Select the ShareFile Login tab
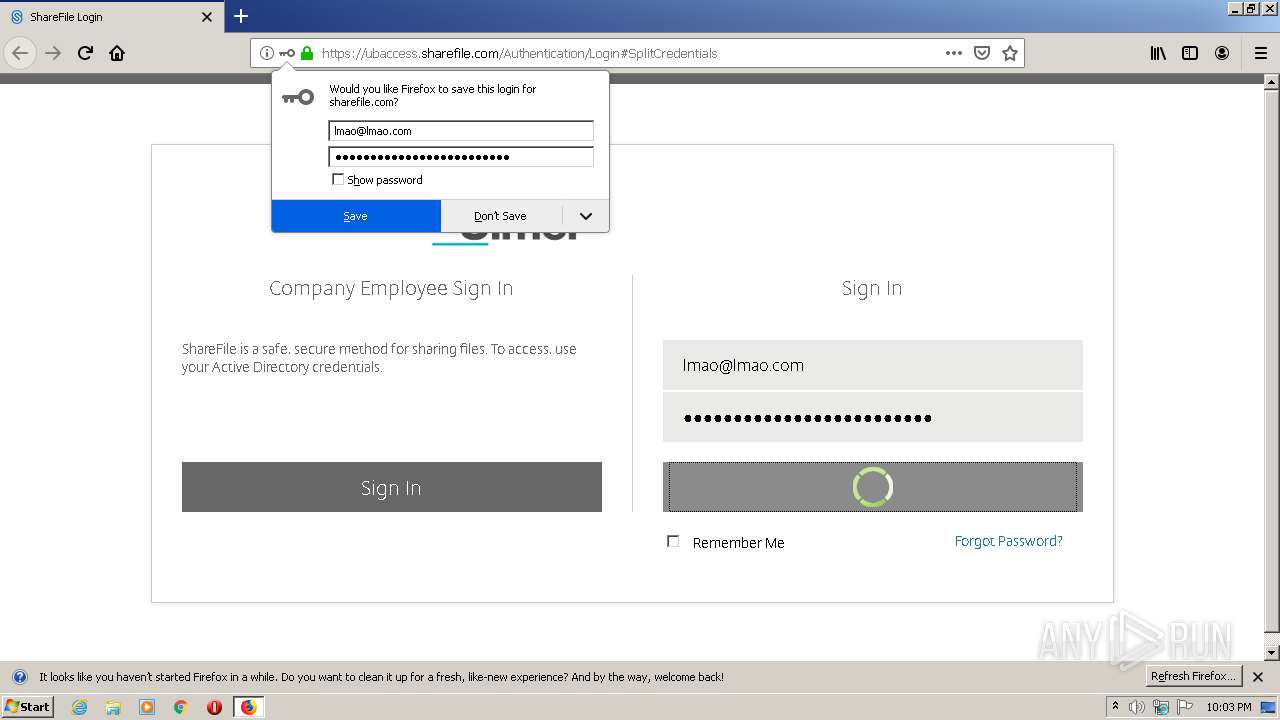Image resolution: width=1280 pixels, height=720 pixels. (x=110, y=17)
